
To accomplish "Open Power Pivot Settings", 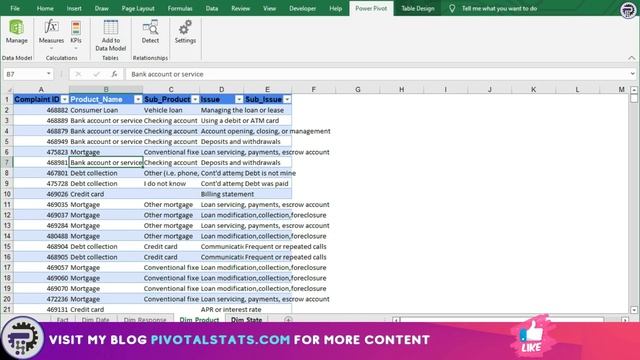I will click(x=185, y=32).
